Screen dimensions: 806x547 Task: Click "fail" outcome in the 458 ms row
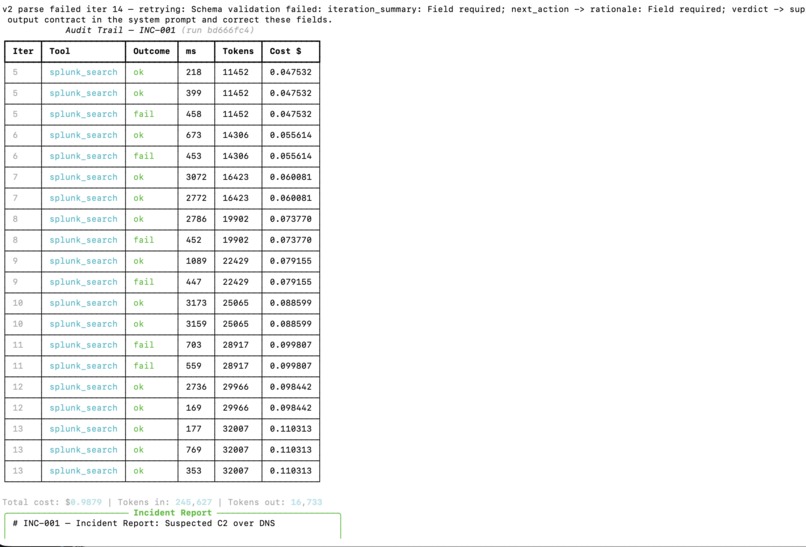143,114
